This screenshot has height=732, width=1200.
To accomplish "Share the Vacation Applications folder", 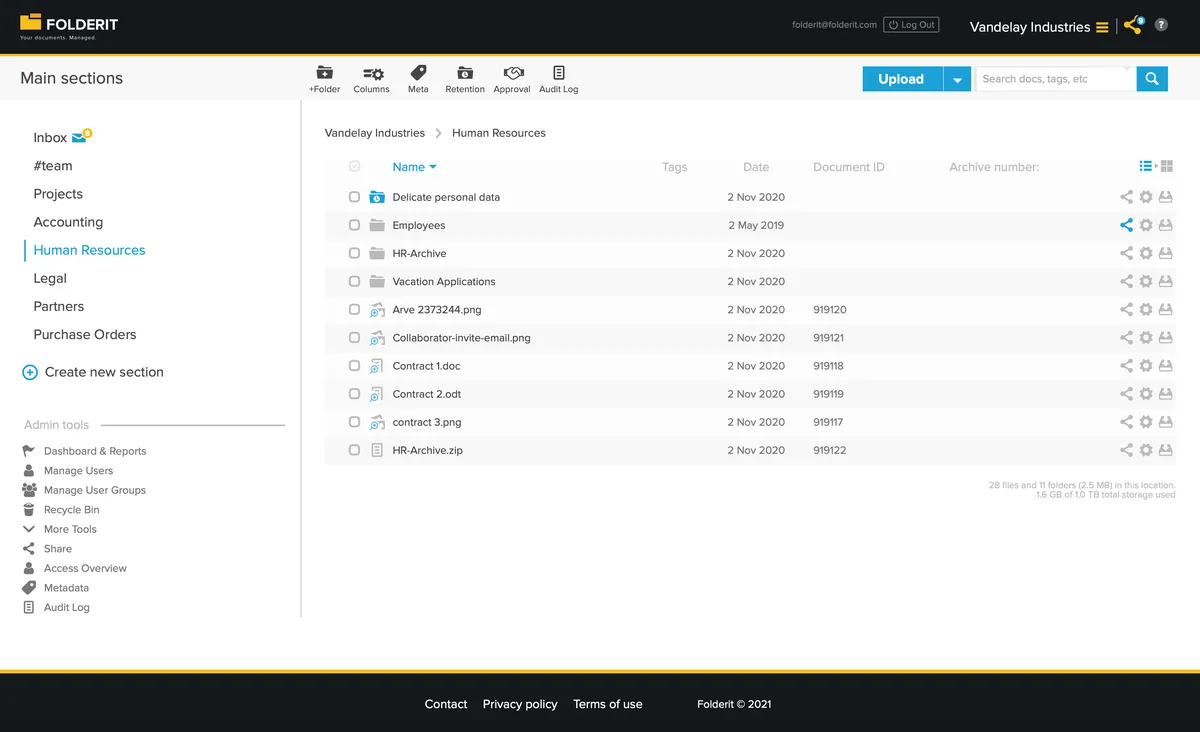I will [x=1126, y=281].
